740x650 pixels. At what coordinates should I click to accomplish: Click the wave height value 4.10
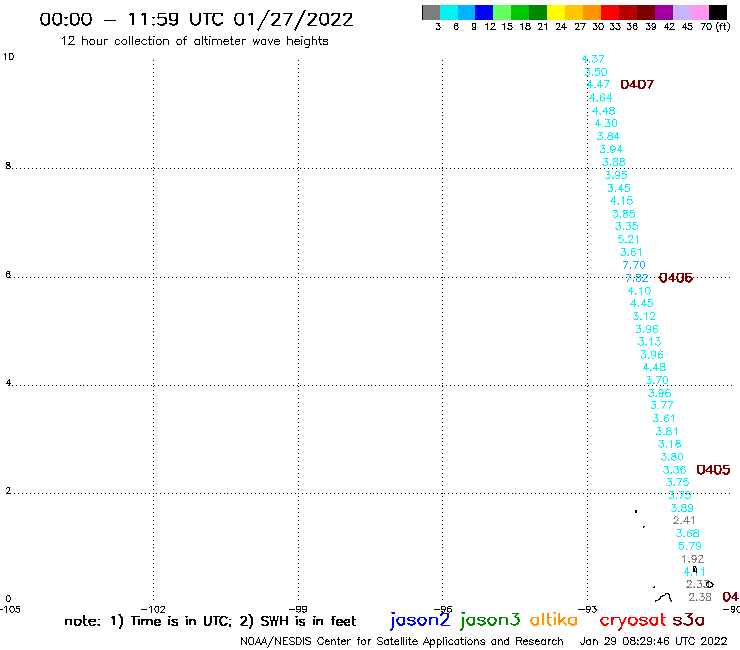[x=639, y=291]
